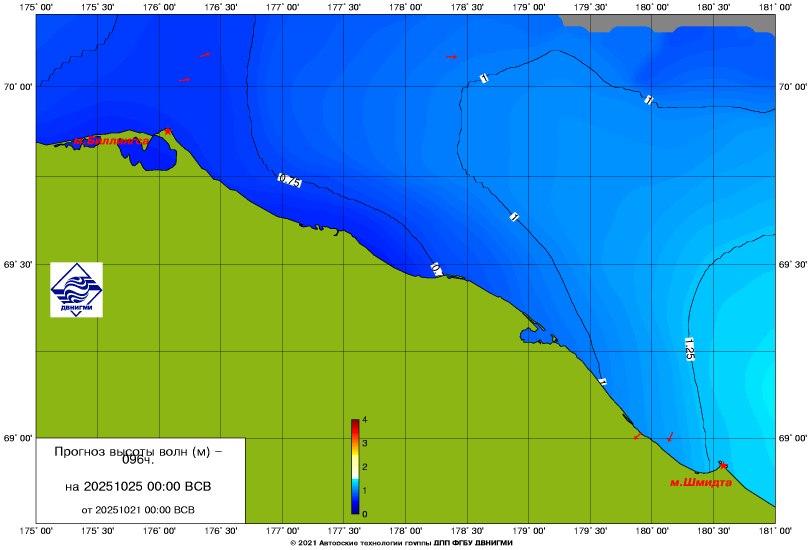Click the 178°00' longitude label on top axis
Screen dimensions: 810x550
(406, 8)
